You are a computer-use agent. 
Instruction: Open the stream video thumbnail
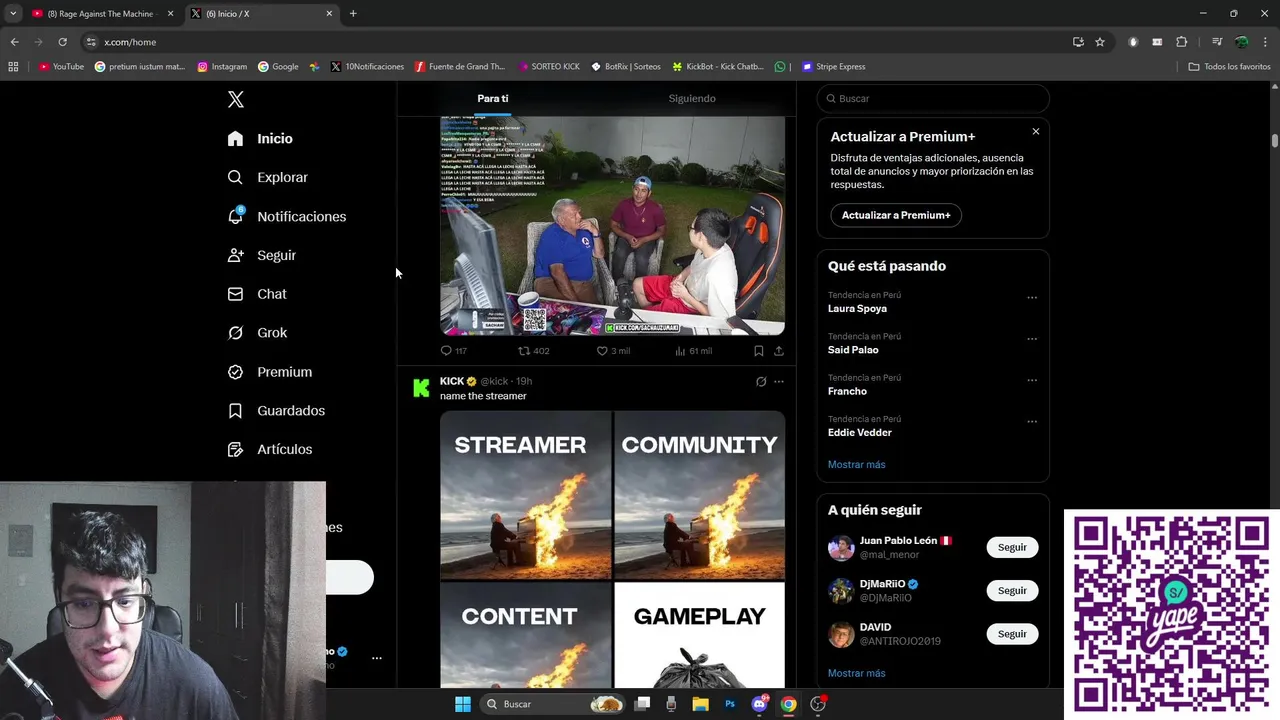612,225
